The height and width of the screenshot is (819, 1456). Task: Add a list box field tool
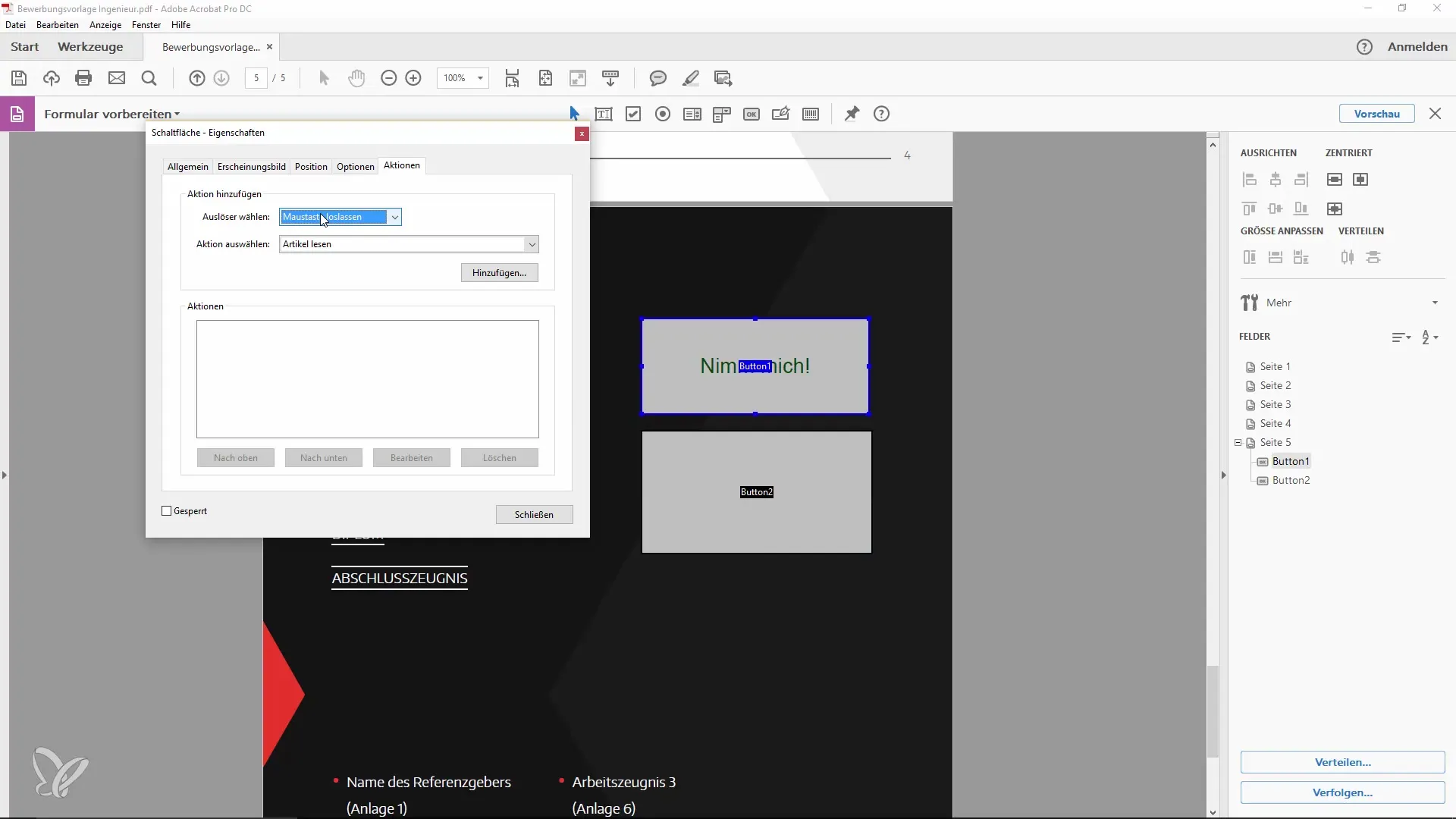[692, 114]
